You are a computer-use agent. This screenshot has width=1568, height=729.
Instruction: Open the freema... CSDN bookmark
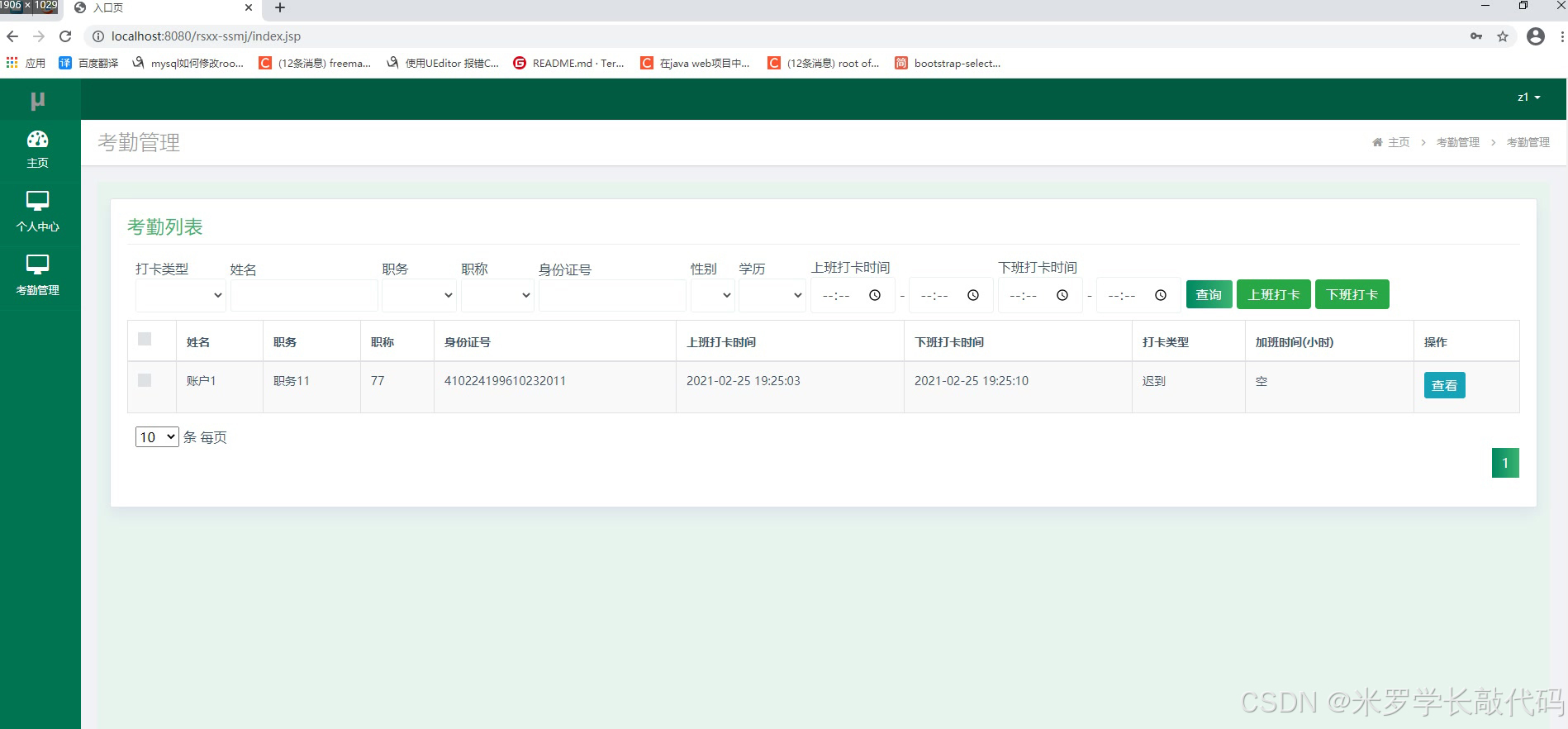pos(315,63)
